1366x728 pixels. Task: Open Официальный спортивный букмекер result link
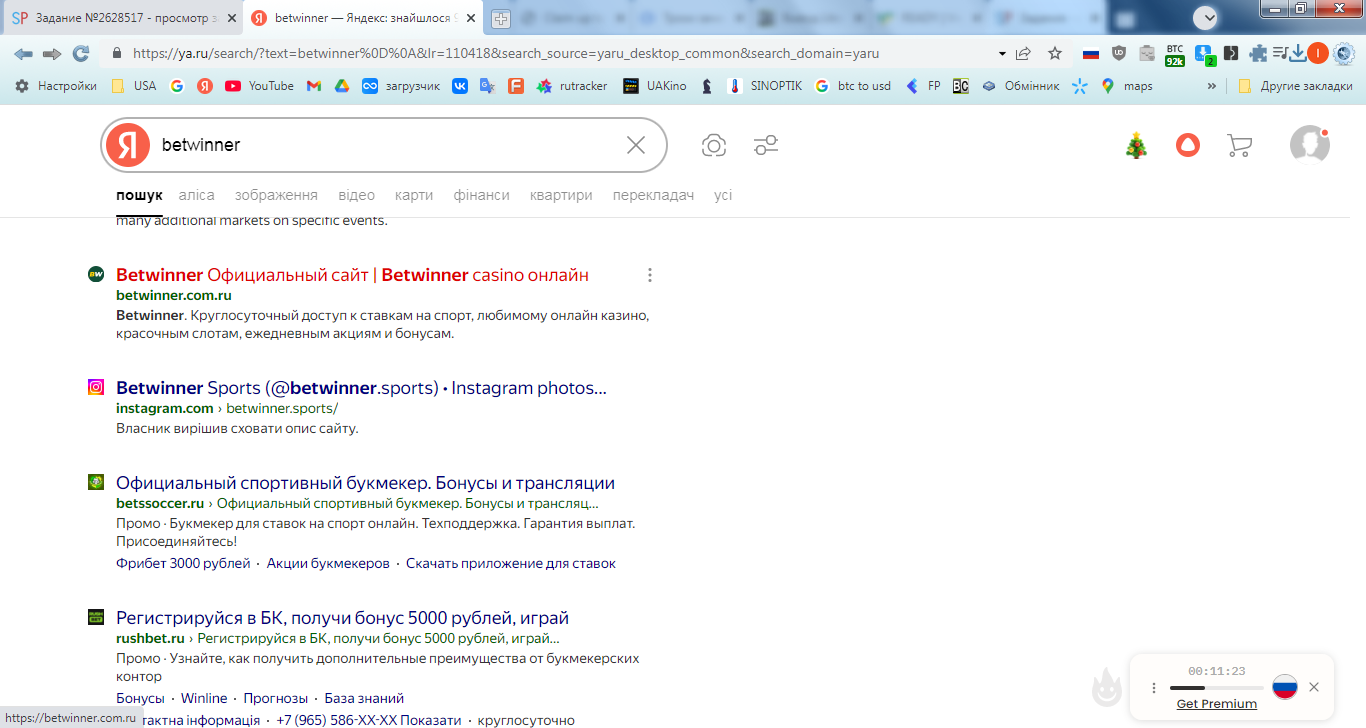365,483
